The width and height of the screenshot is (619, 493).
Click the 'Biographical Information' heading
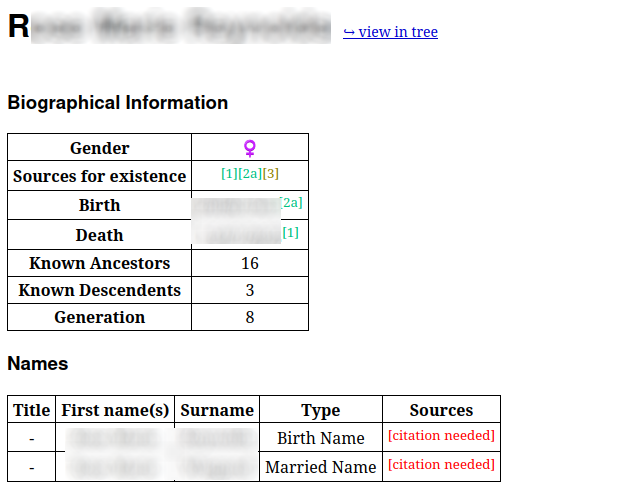coord(117,103)
